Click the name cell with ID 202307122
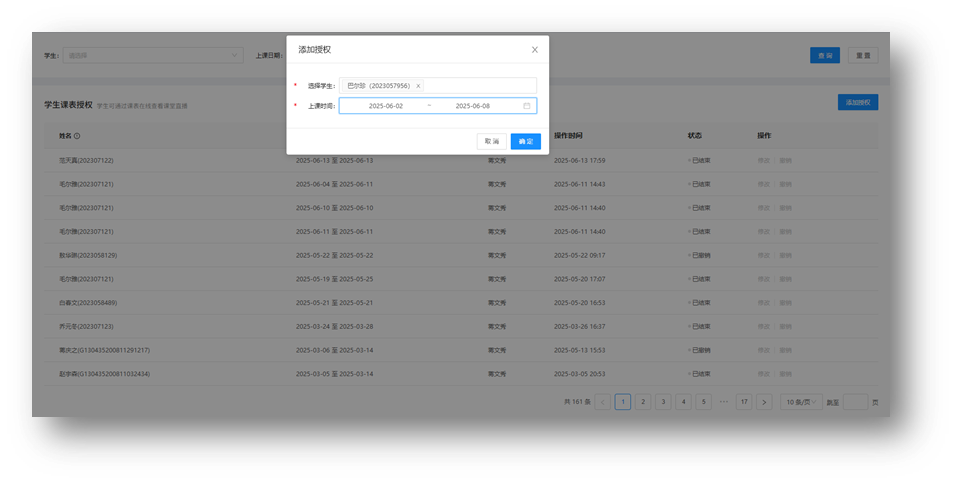The width and height of the screenshot is (955, 482). click(86, 161)
